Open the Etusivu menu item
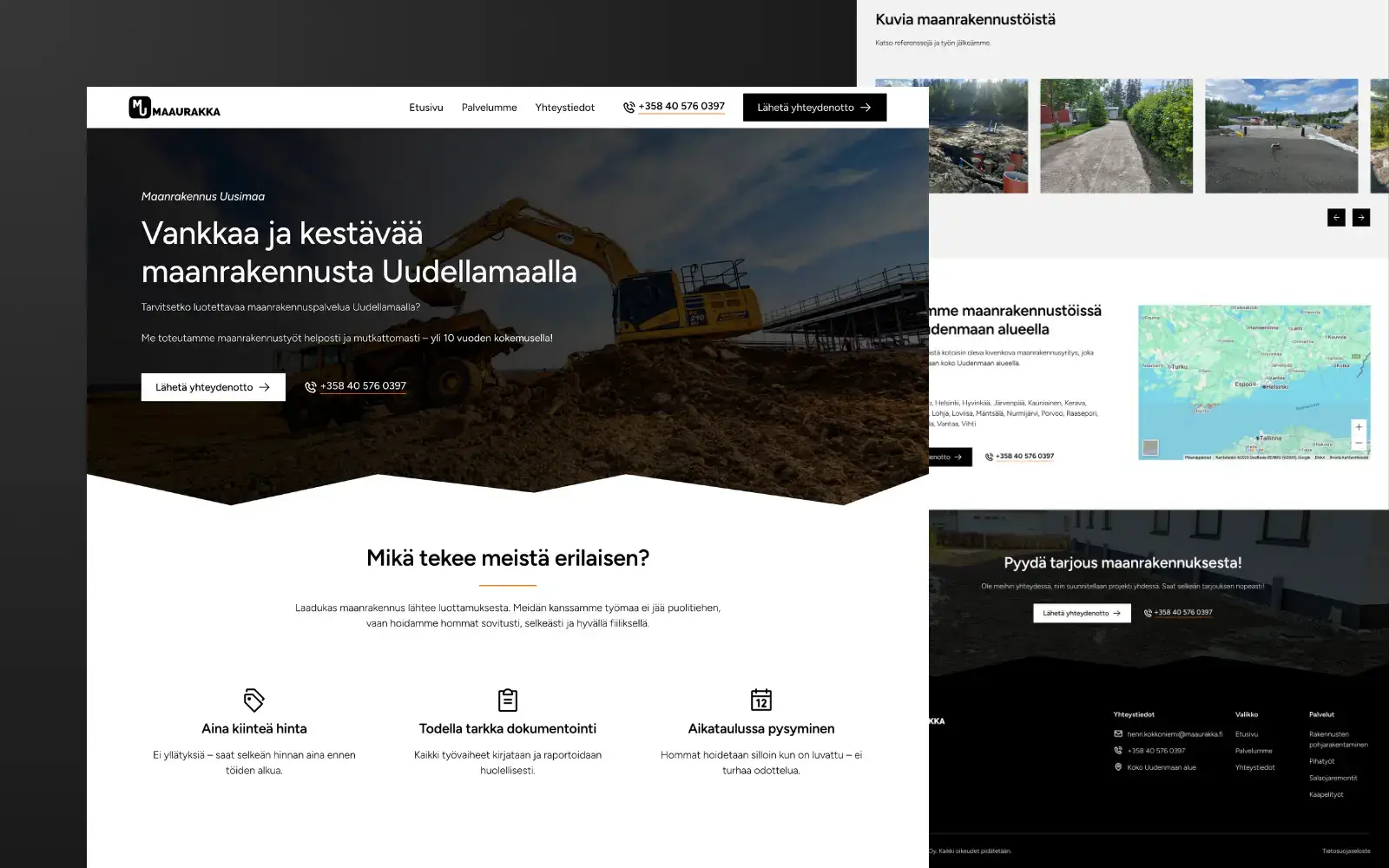1389x868 pixels. [x=426, y=108]
